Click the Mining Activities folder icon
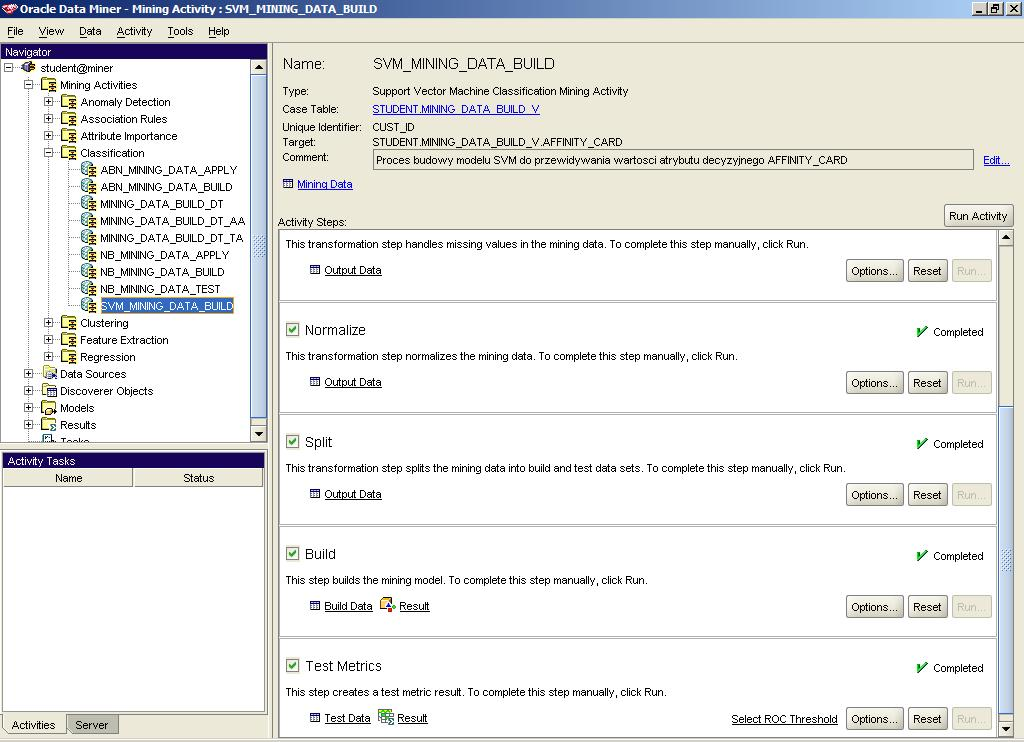 coord(49,85)
